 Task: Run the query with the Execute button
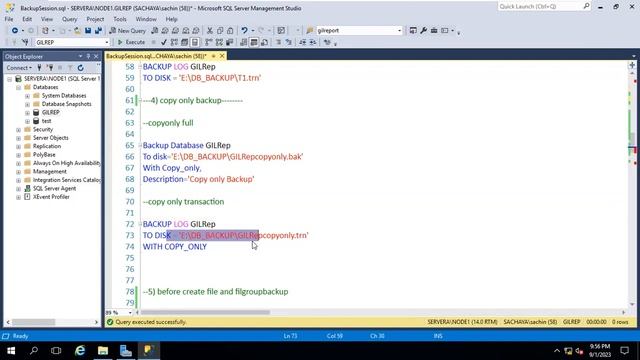(x=131, y=42)
